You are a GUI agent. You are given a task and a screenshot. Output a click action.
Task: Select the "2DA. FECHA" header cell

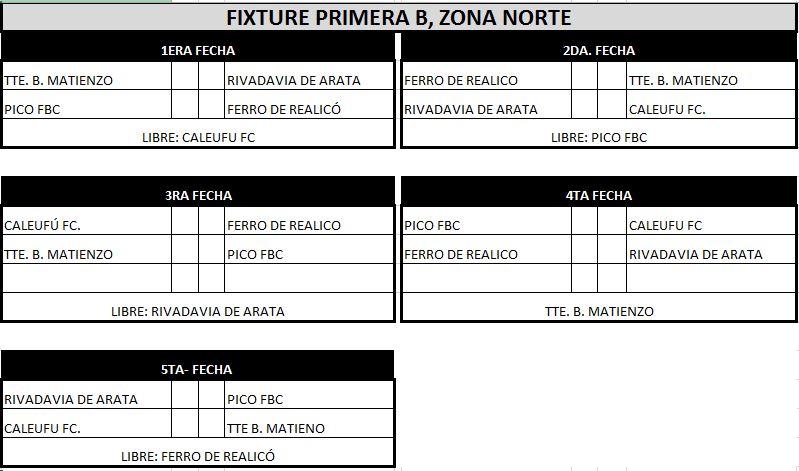tap(598, 50)
